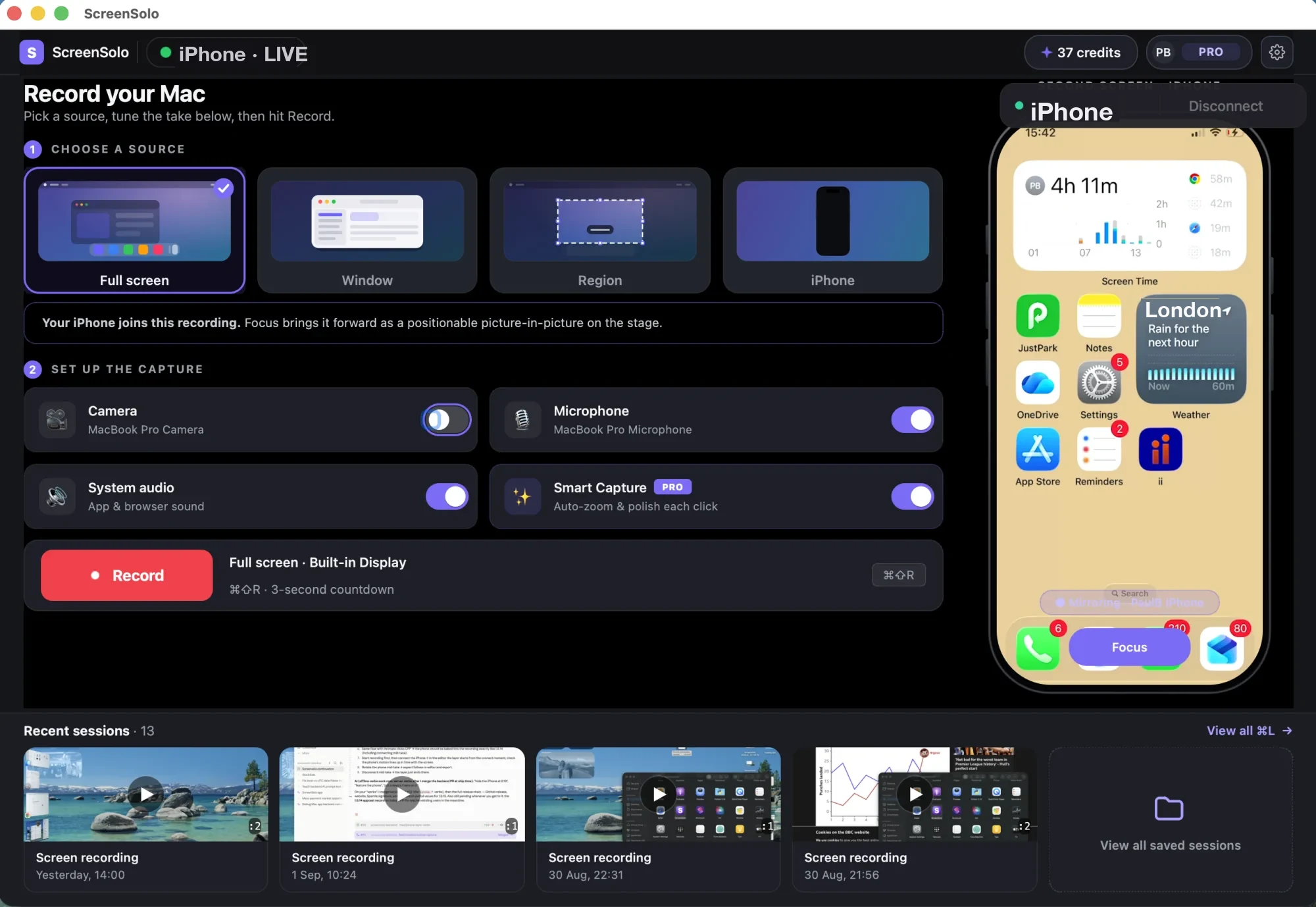The image size is (1316, 907).
Task: Turn off Smart Capture toggle
Action: point(913,496)
